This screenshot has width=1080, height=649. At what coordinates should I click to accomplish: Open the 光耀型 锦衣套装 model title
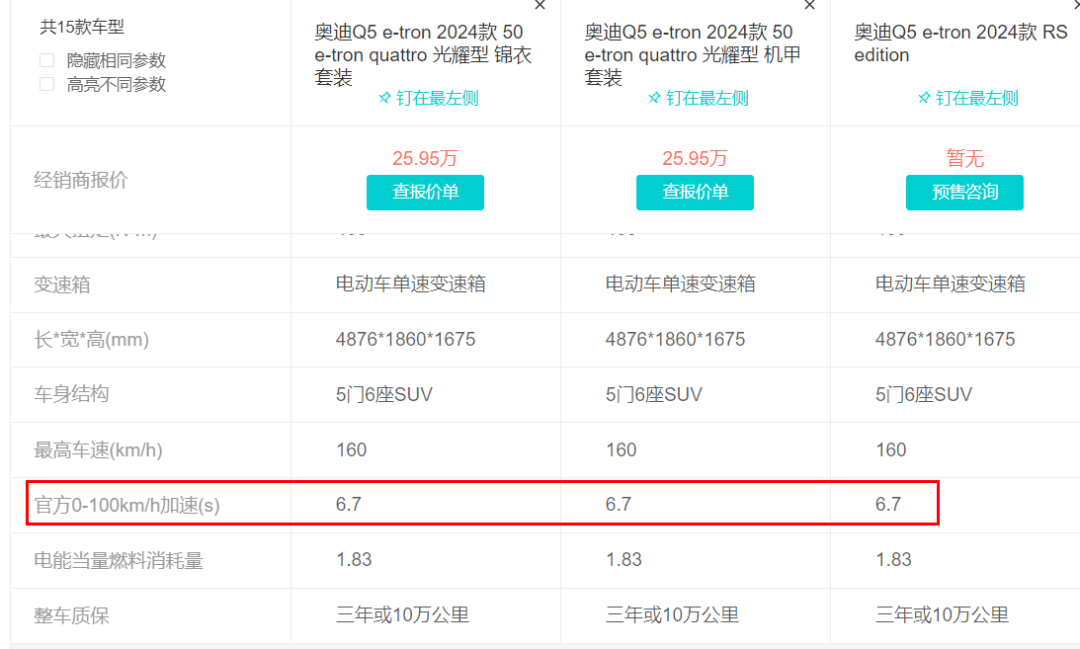423,55
